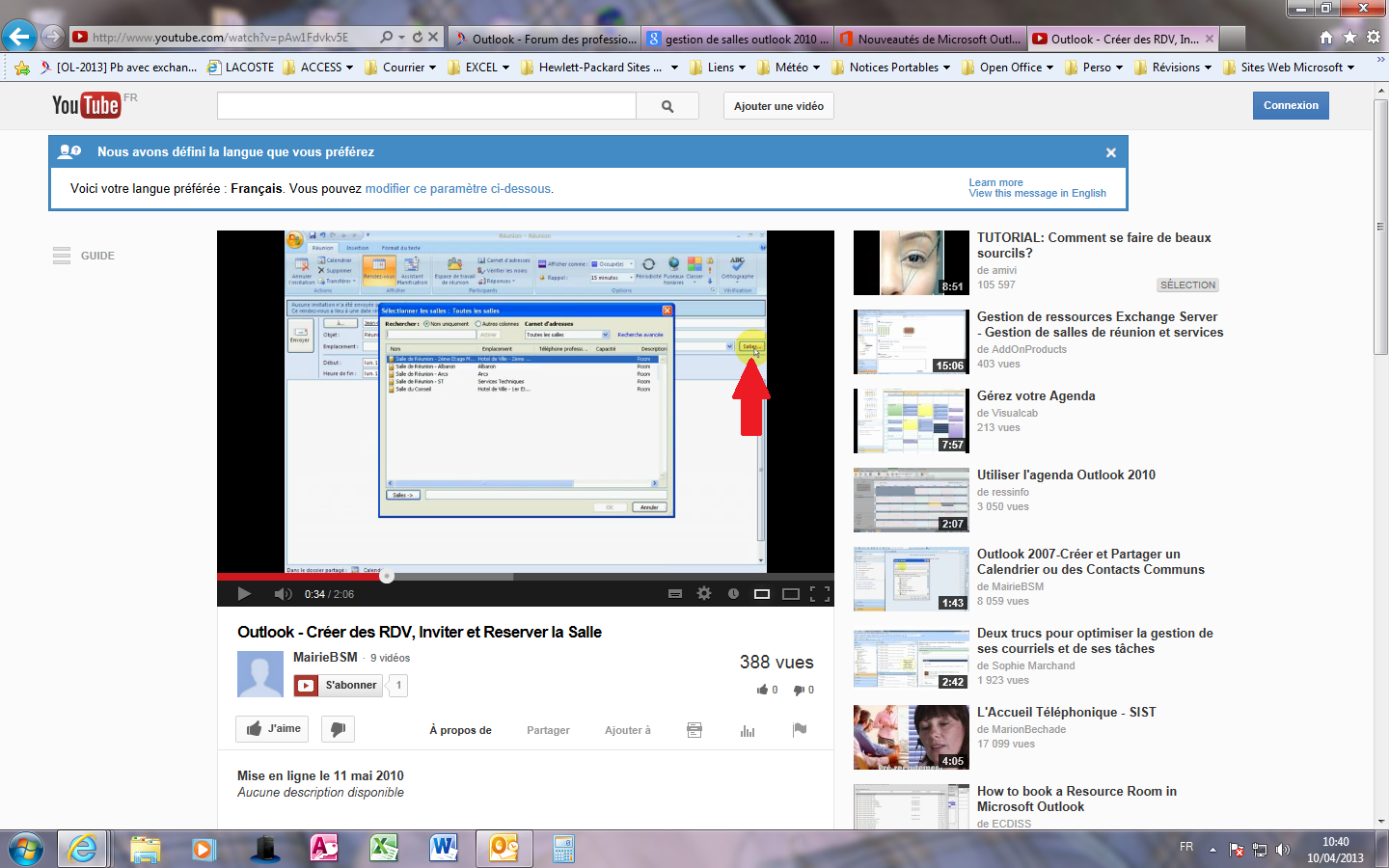Open Gérez votre Agenda thumbnail
1389x868 pixels.
point(912,420)
